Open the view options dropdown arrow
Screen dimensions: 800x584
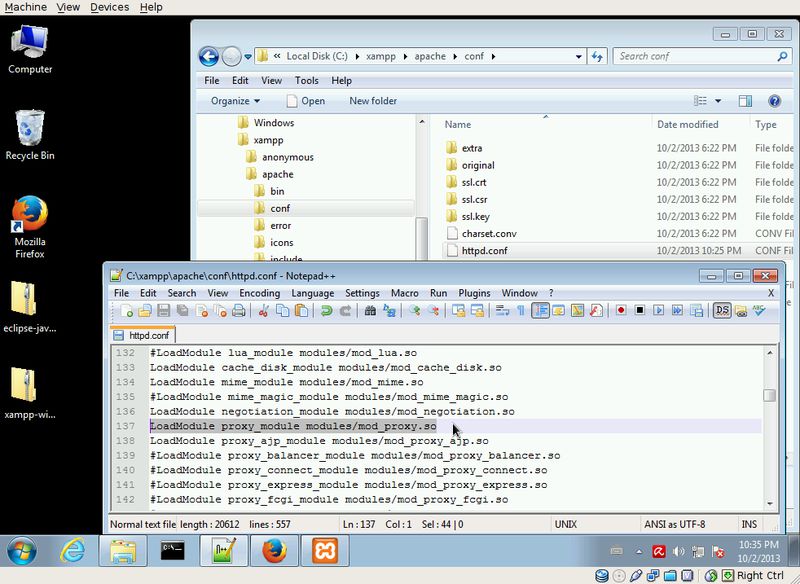point(718,101)
